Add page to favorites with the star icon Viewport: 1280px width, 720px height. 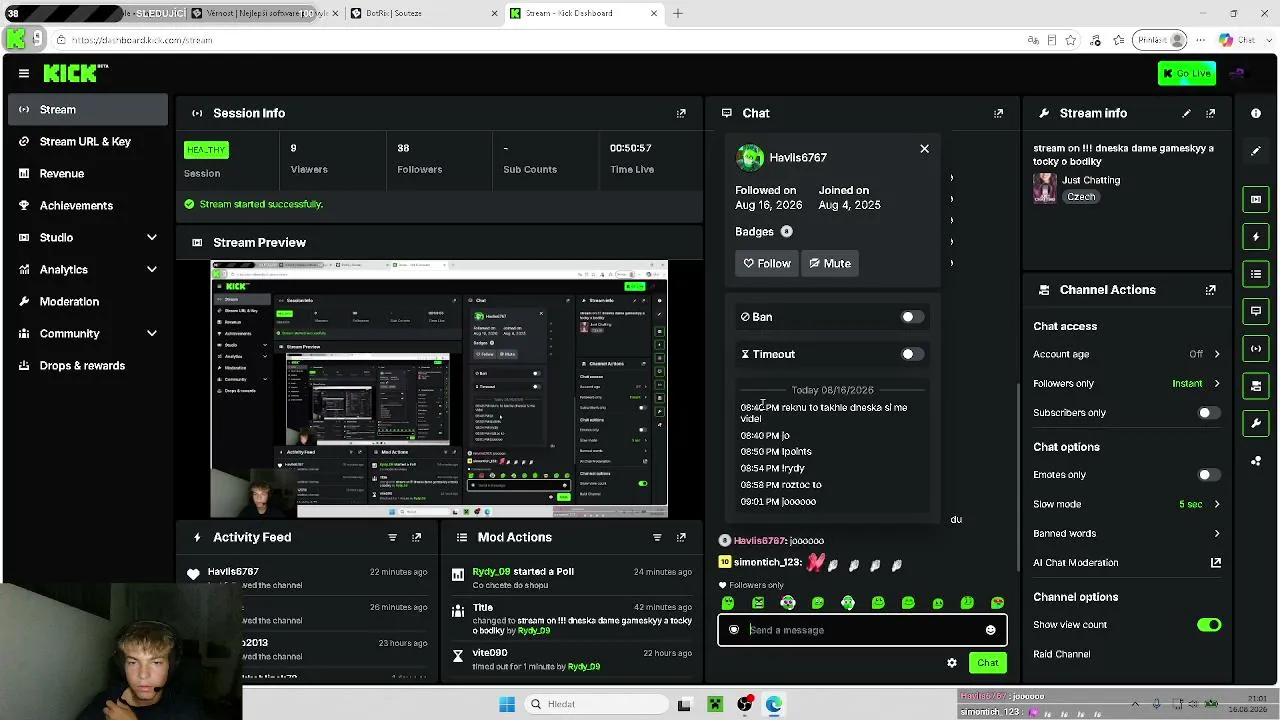1071,40
